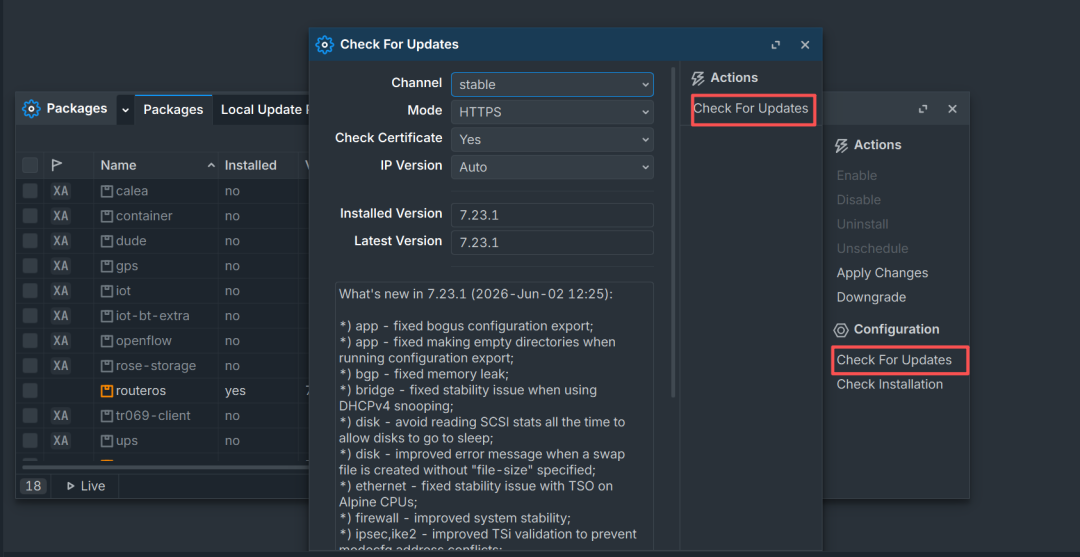The image size is (1080, 557).
Task: Click the orange routeros package icon
Action: tap(107, 391)
